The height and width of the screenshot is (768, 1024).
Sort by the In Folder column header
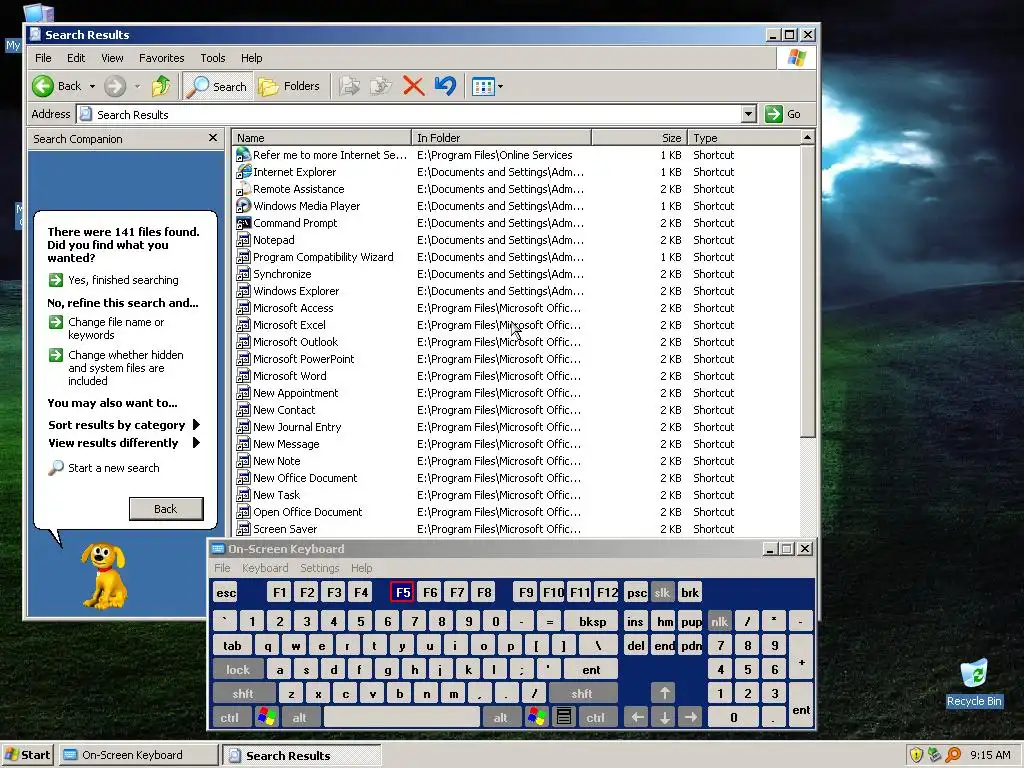502,138
